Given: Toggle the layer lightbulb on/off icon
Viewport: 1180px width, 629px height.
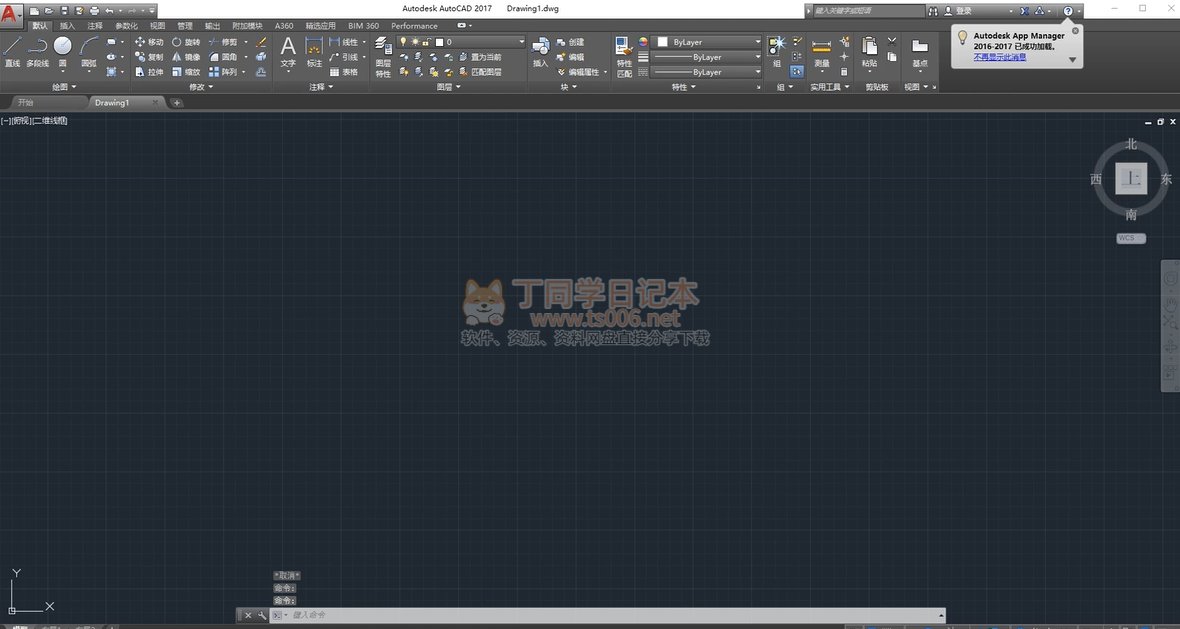Looking at the screenshot, I should [x=403, y=42].
